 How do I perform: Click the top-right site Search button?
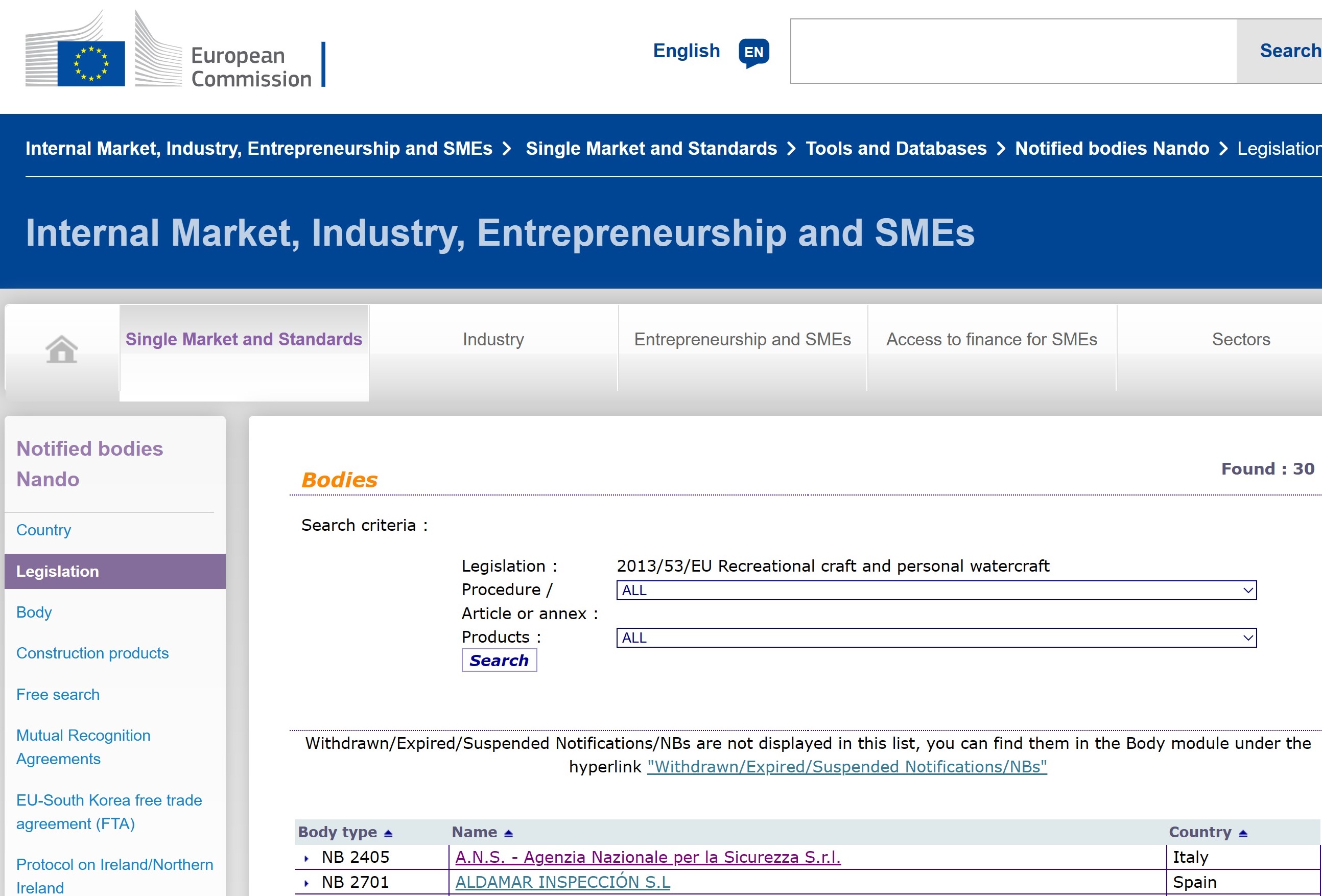1288,51
